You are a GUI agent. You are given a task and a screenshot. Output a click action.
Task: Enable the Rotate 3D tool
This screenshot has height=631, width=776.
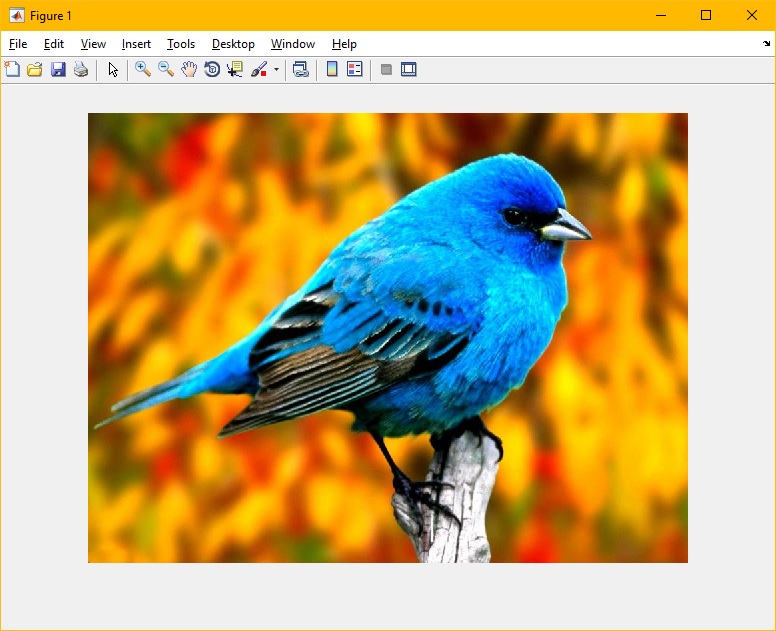click(212, 69)
